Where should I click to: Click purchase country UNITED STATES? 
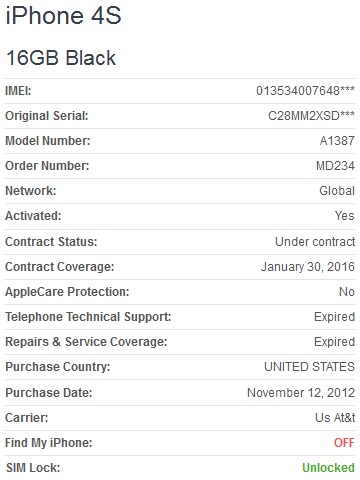click(309, 367)
